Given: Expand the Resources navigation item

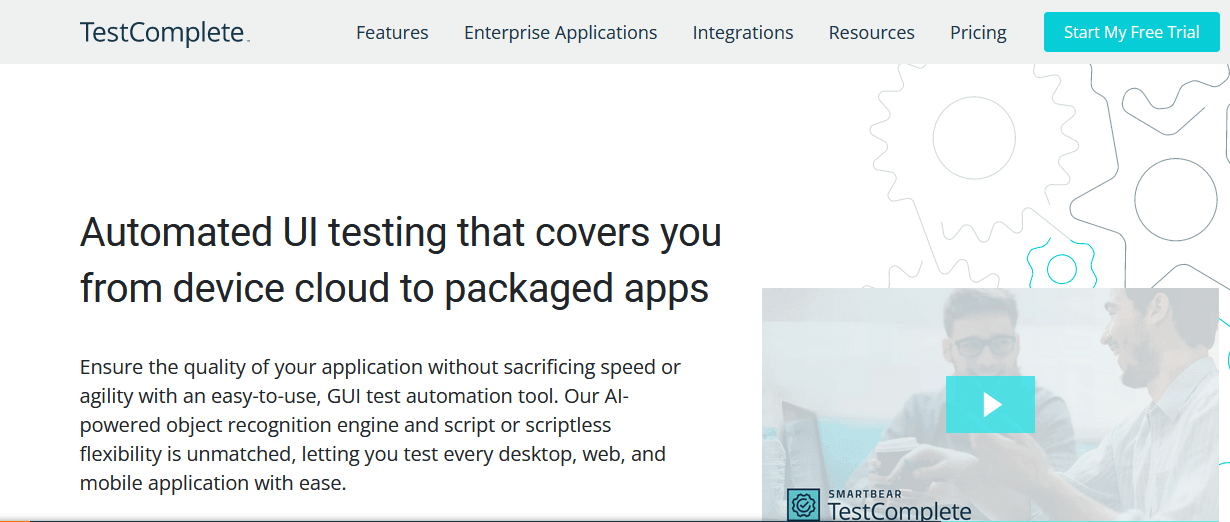Looking at the screenshot, I should click(x=871, y=33).
